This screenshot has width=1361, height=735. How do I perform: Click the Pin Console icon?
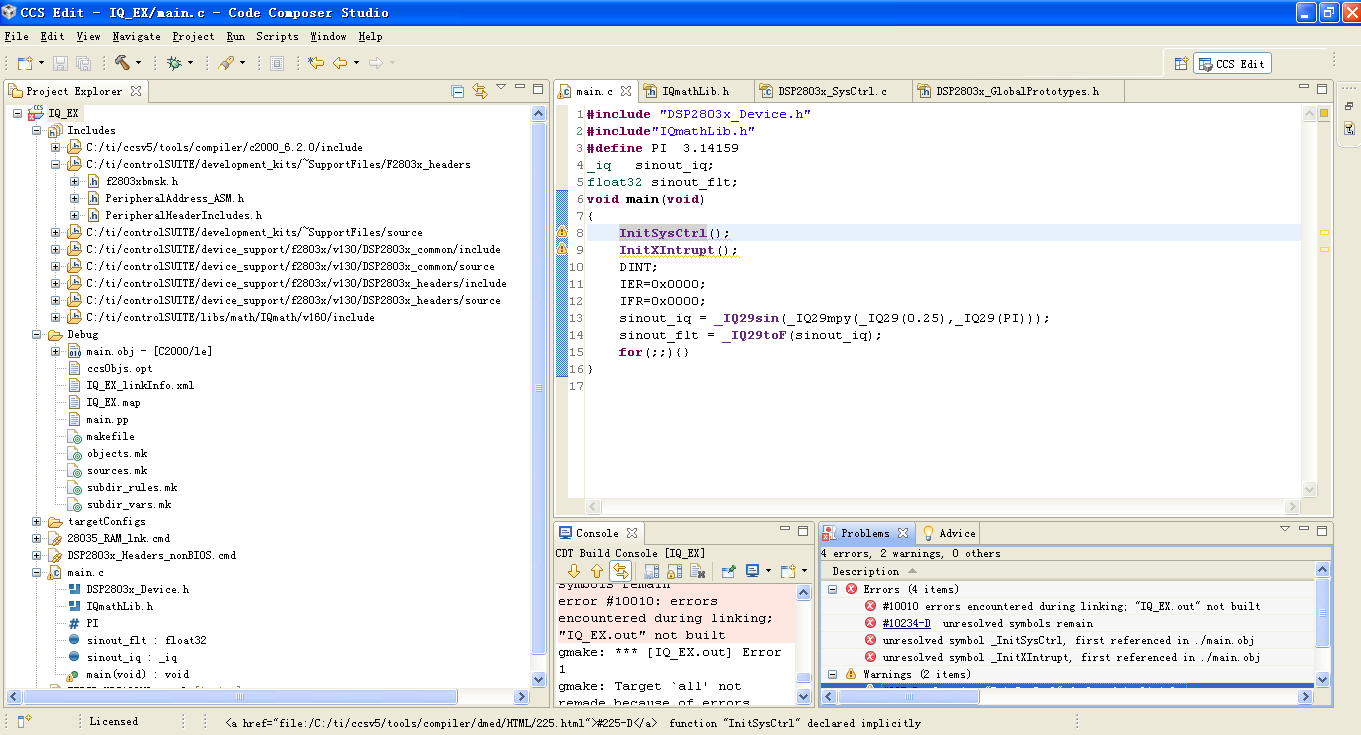[x=729, y=571]
